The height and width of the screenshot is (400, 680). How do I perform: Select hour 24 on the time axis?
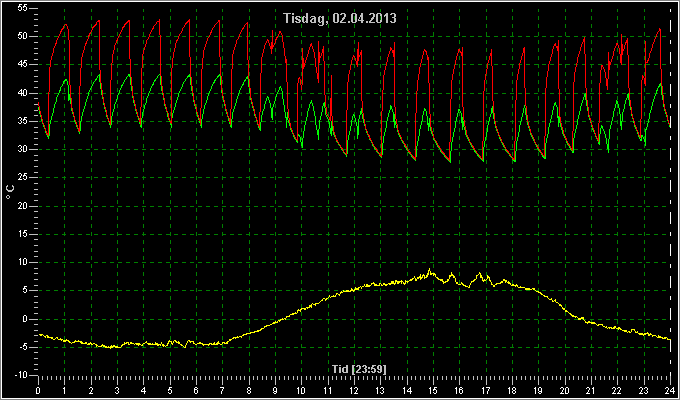(670, 390)
